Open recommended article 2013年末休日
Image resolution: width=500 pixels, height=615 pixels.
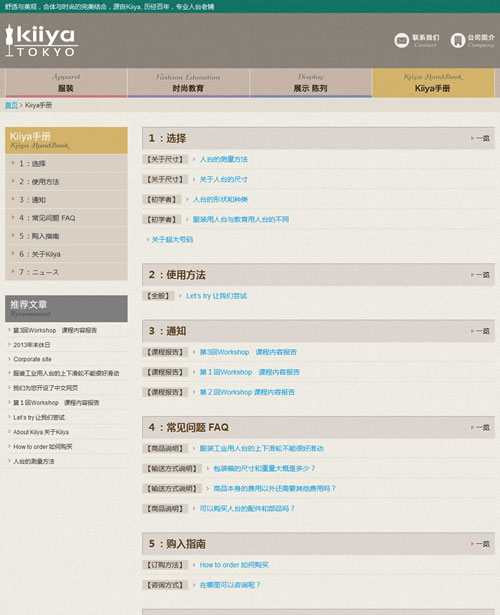point(32,345)
